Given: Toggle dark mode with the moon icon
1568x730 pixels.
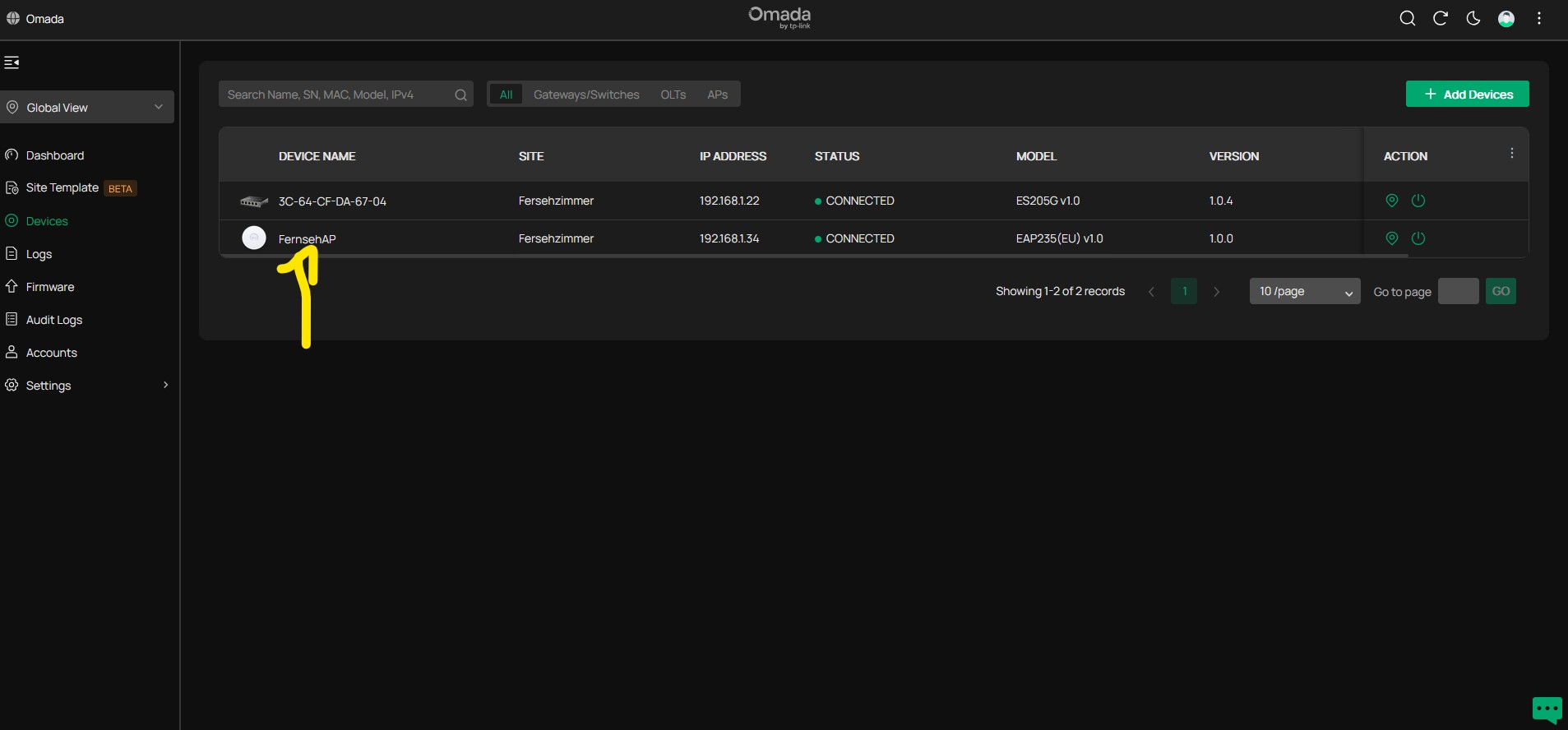Looking at the screenshot, I should pos(1473,19).
